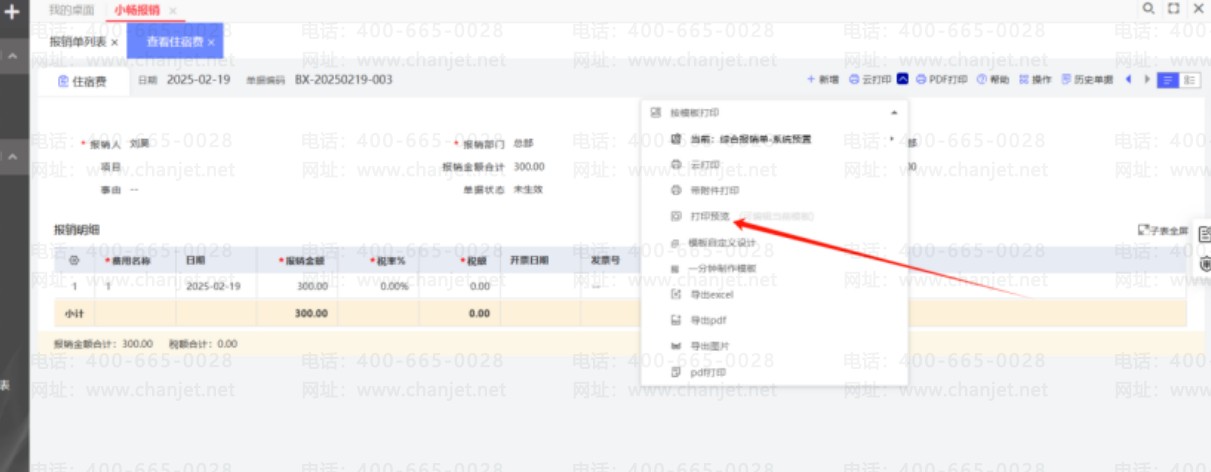
Task: Click the header date value 2025-02-19
Action: (198, 79)
